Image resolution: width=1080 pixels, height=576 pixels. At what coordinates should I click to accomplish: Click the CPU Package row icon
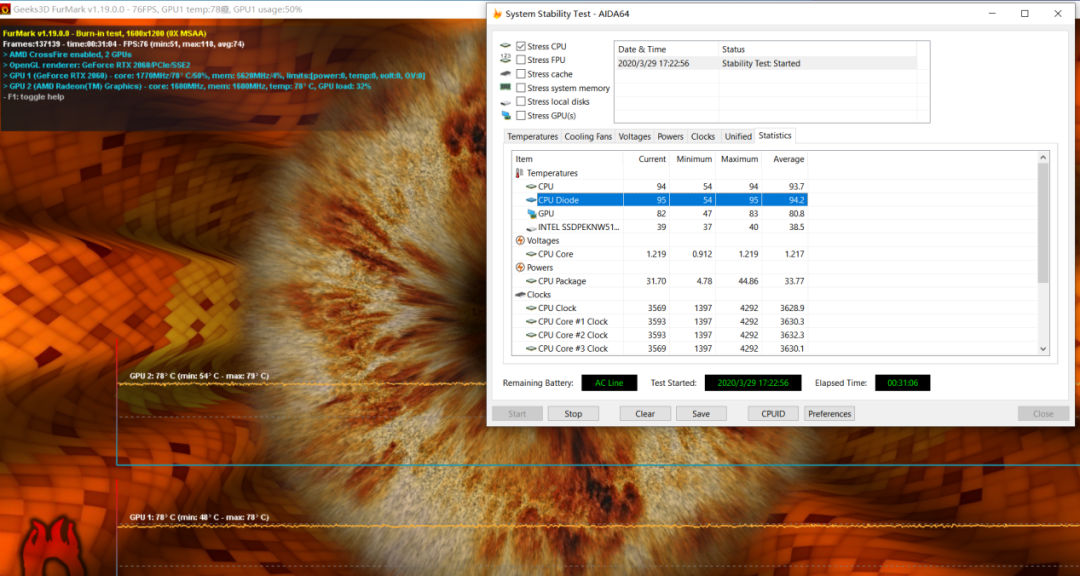[531, 281]
